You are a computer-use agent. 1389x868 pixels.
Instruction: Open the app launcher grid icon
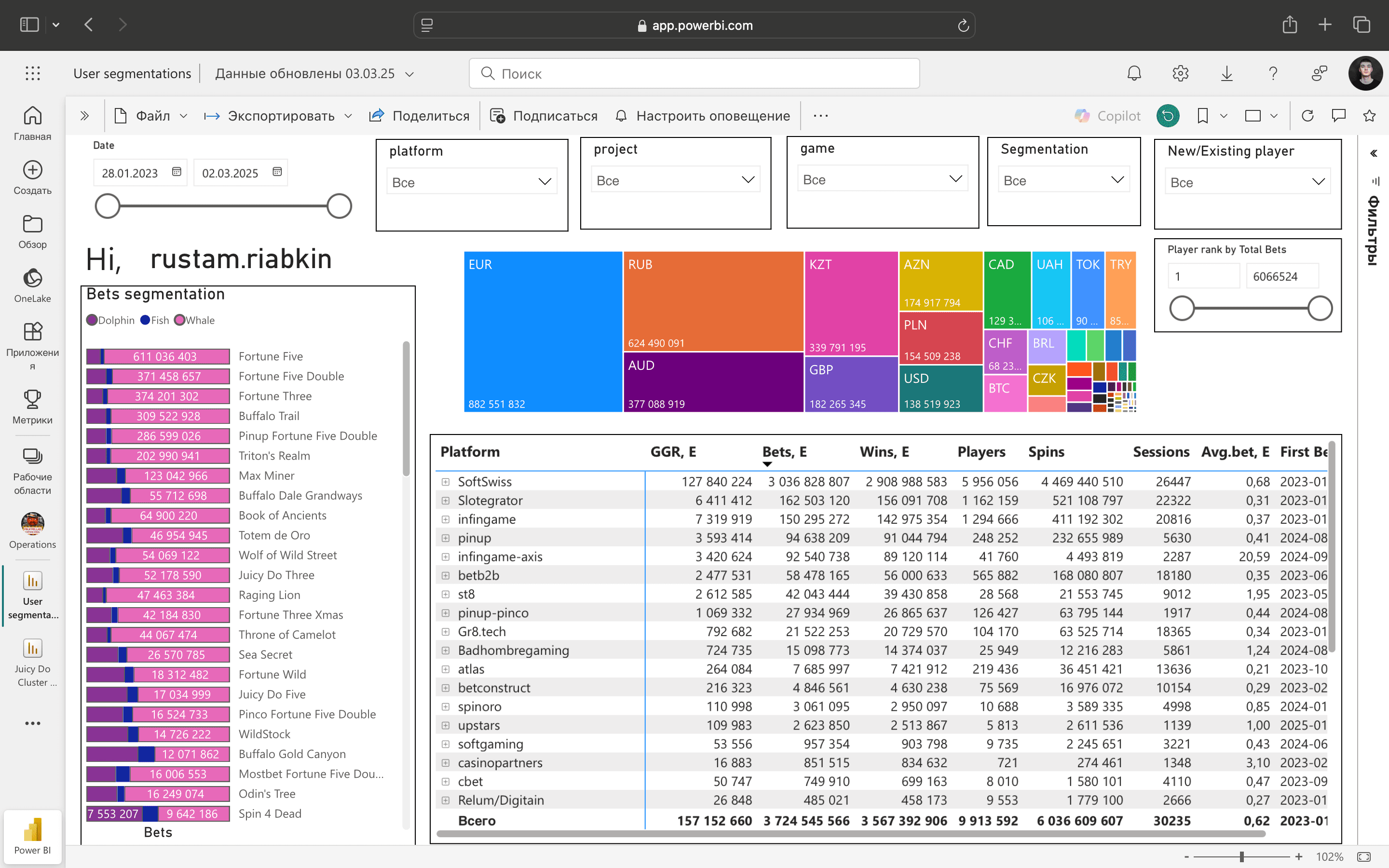pos(33,73)
